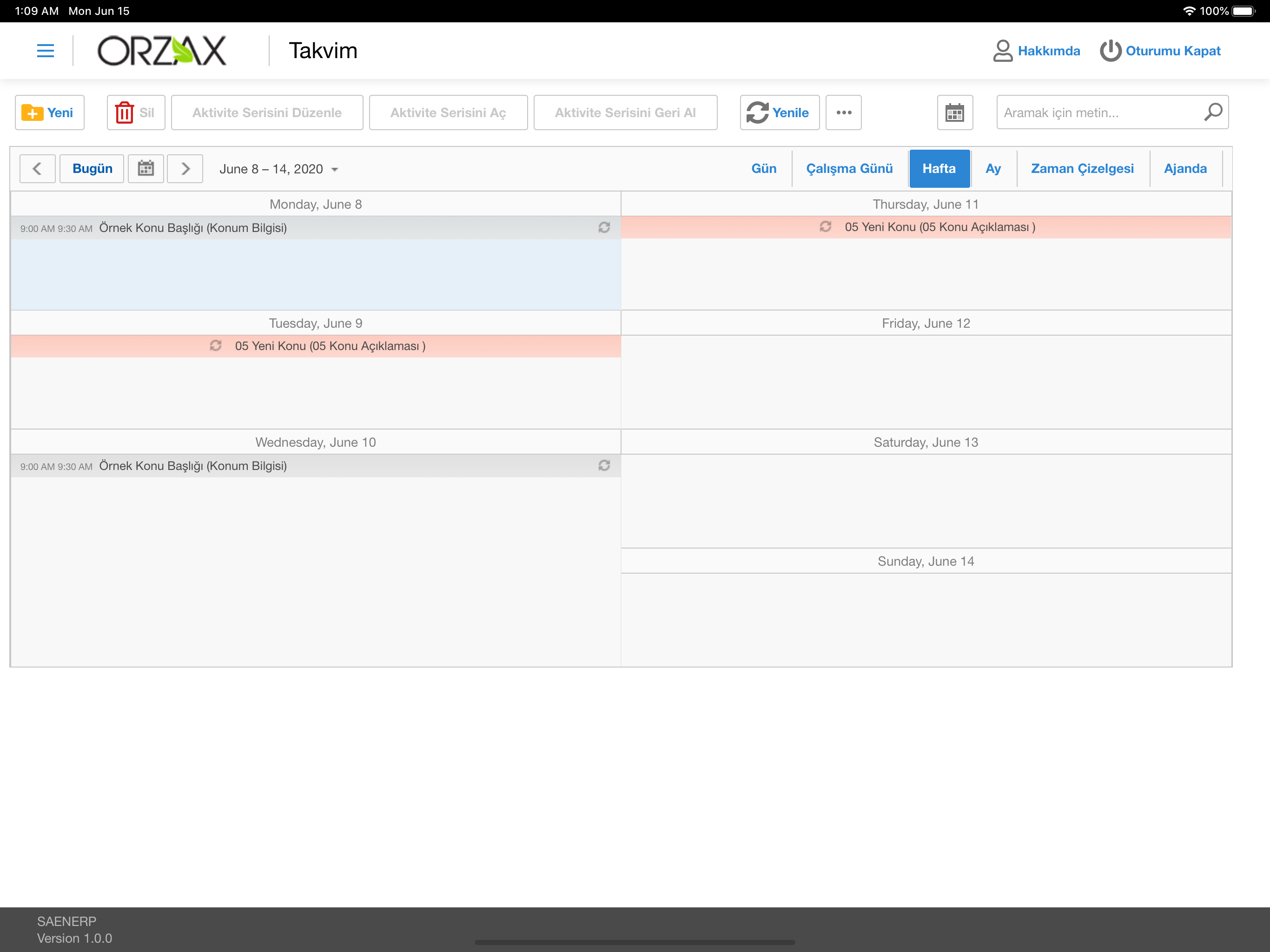1270x952 pixels.
Task: Select the Thursday, June 11 header
Action: coord(926,205)
